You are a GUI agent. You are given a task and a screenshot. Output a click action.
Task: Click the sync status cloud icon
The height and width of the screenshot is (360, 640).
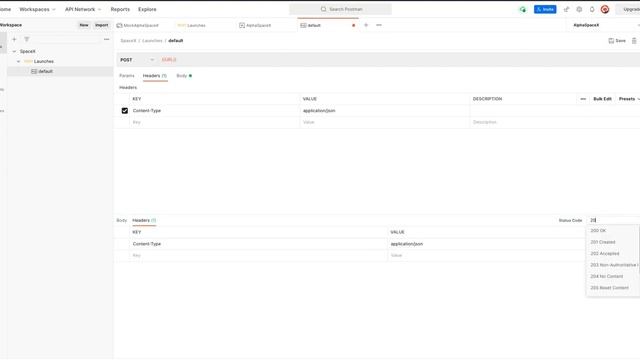[x=522, y=9]
